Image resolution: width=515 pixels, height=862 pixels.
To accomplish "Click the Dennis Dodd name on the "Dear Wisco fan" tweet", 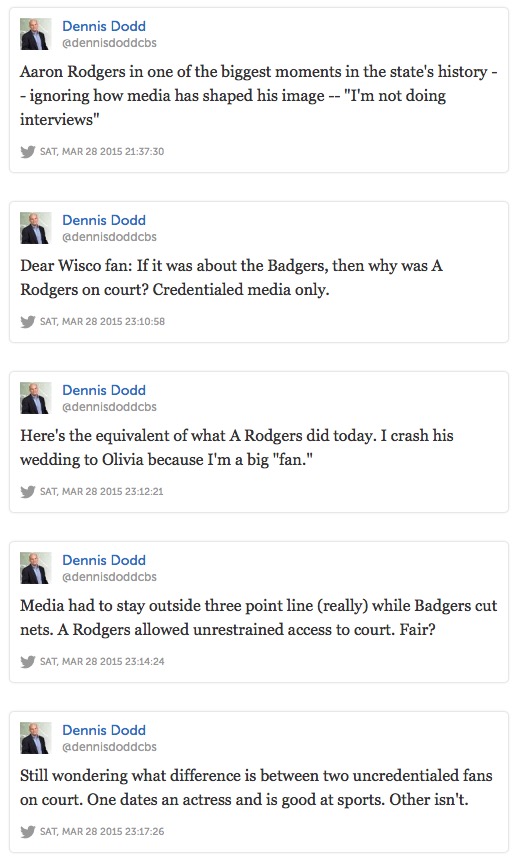I will (x=104, y=220).
